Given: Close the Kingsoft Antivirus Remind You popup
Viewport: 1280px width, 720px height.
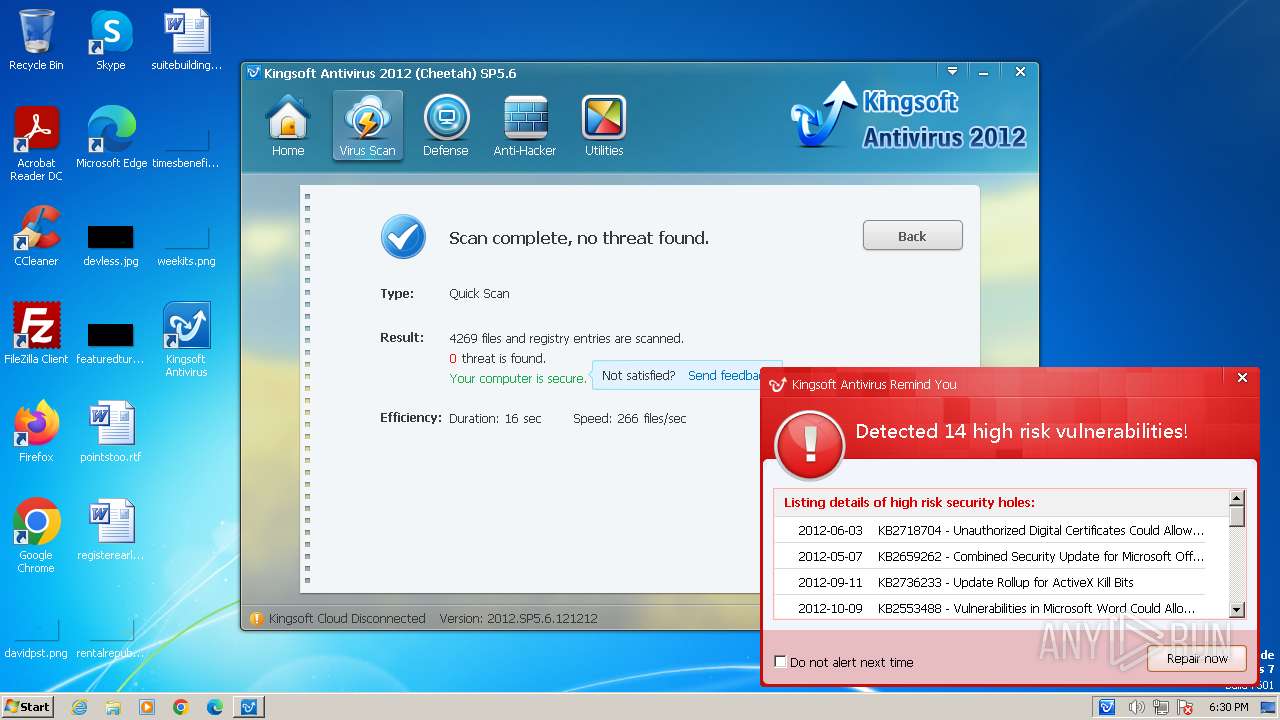Looking at the screenshot, I should pyautogui.click(x=1242, y=378).
